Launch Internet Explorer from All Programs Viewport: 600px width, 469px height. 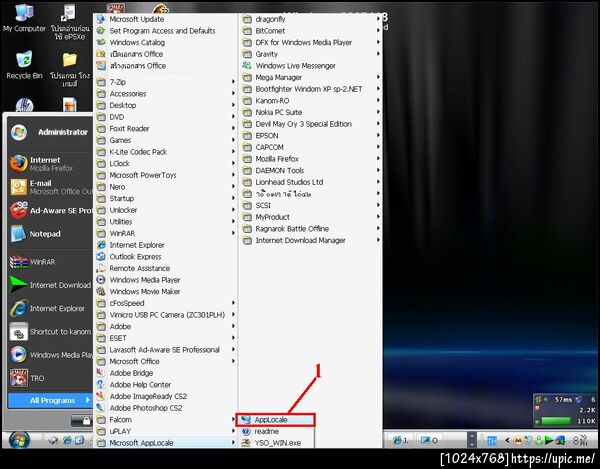pyautogui.click(x=166, y=245)
